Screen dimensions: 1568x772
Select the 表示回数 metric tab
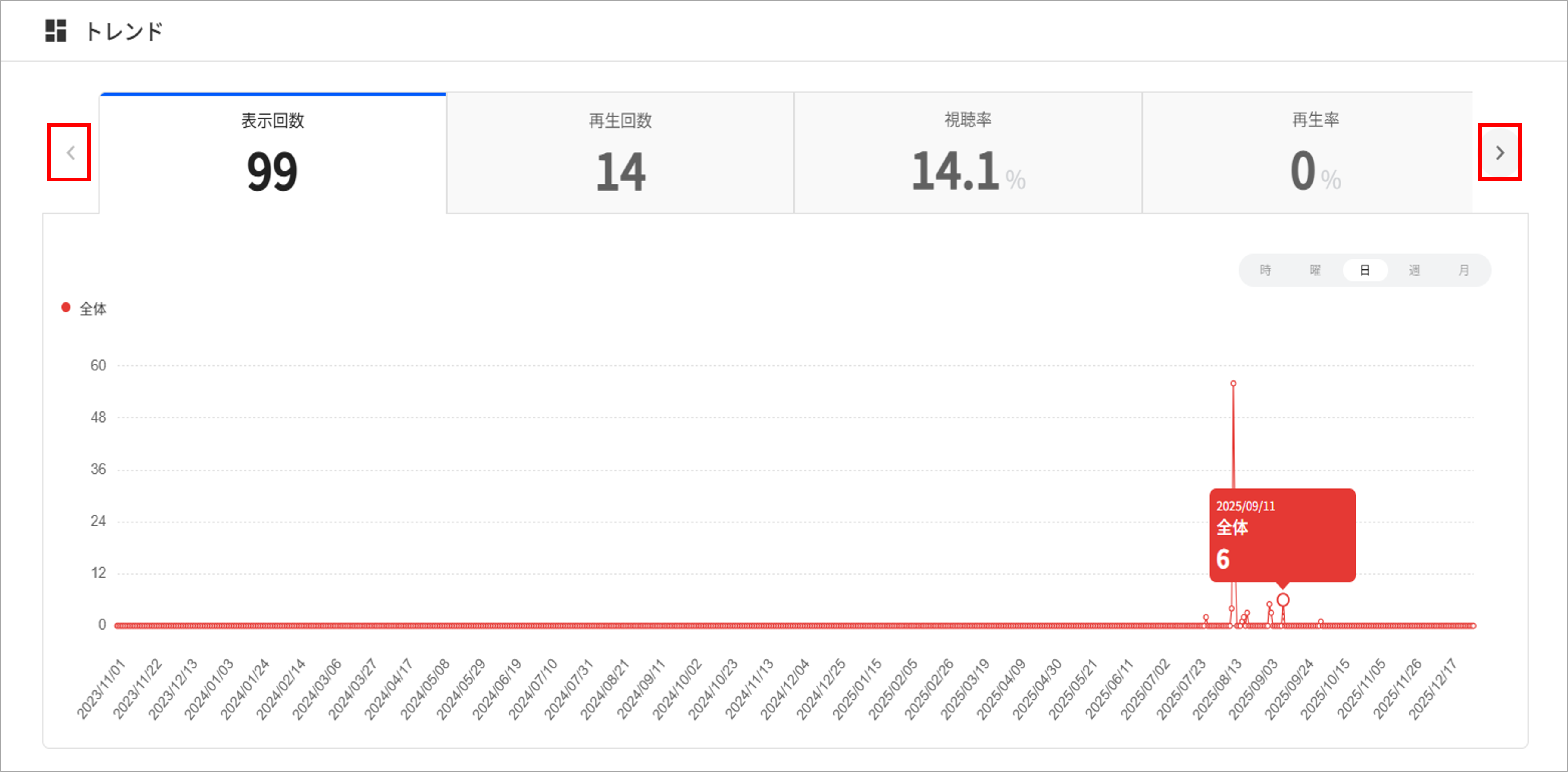tap(273, 153)
